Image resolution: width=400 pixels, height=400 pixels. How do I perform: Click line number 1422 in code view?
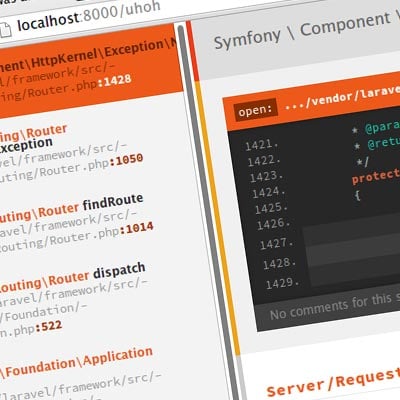tap(264, 161)
